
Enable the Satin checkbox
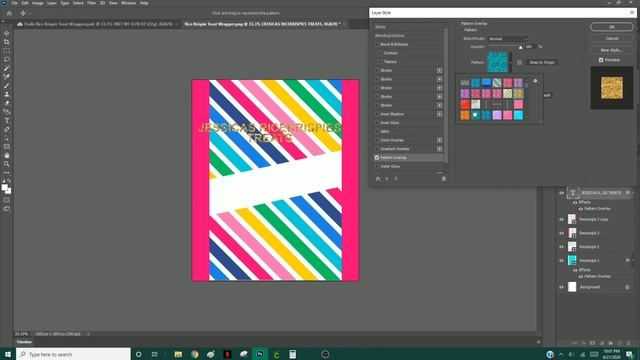point(377,131)
